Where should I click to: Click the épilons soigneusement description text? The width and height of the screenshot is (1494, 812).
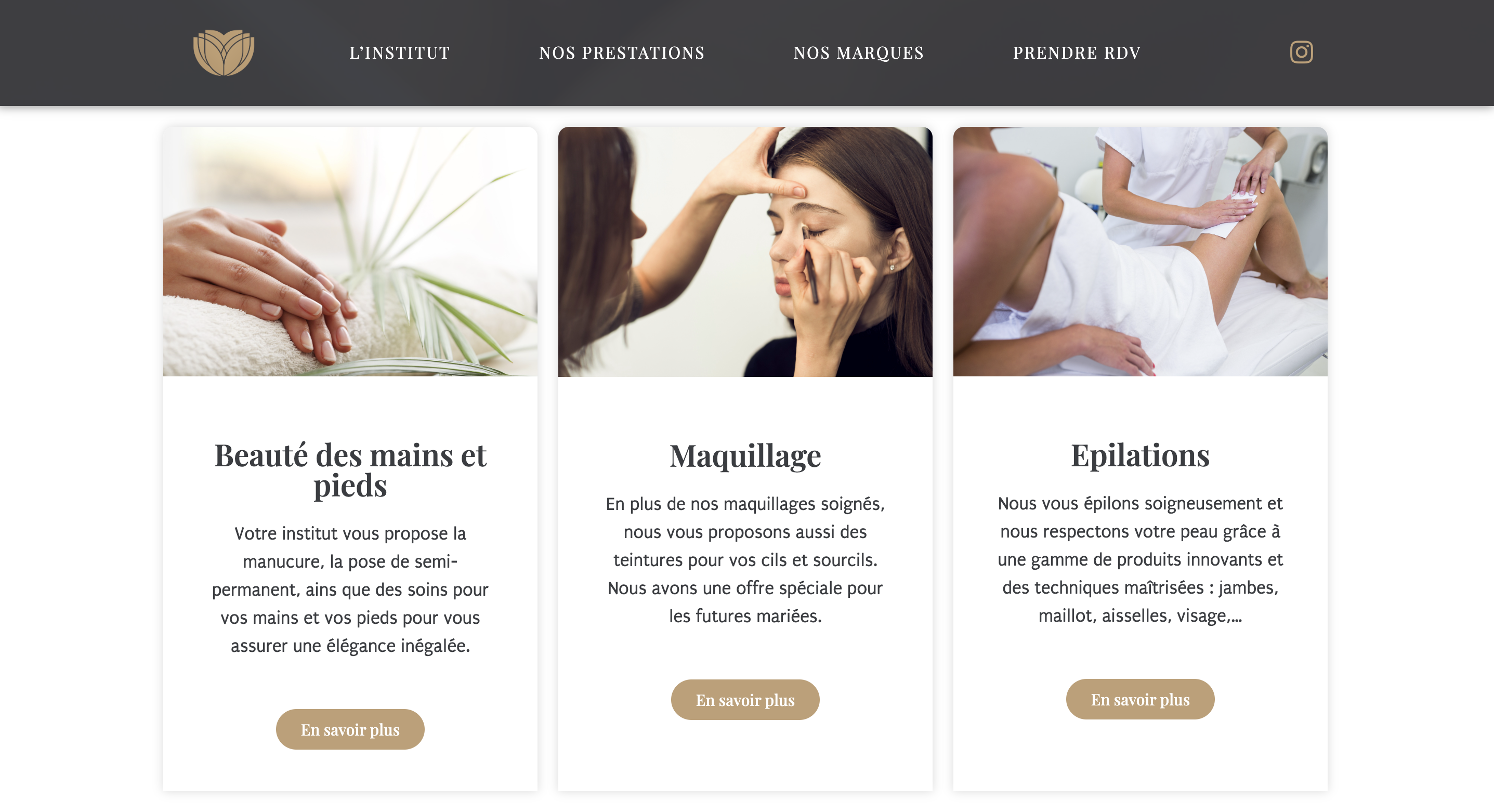[x=1140, y=559]
